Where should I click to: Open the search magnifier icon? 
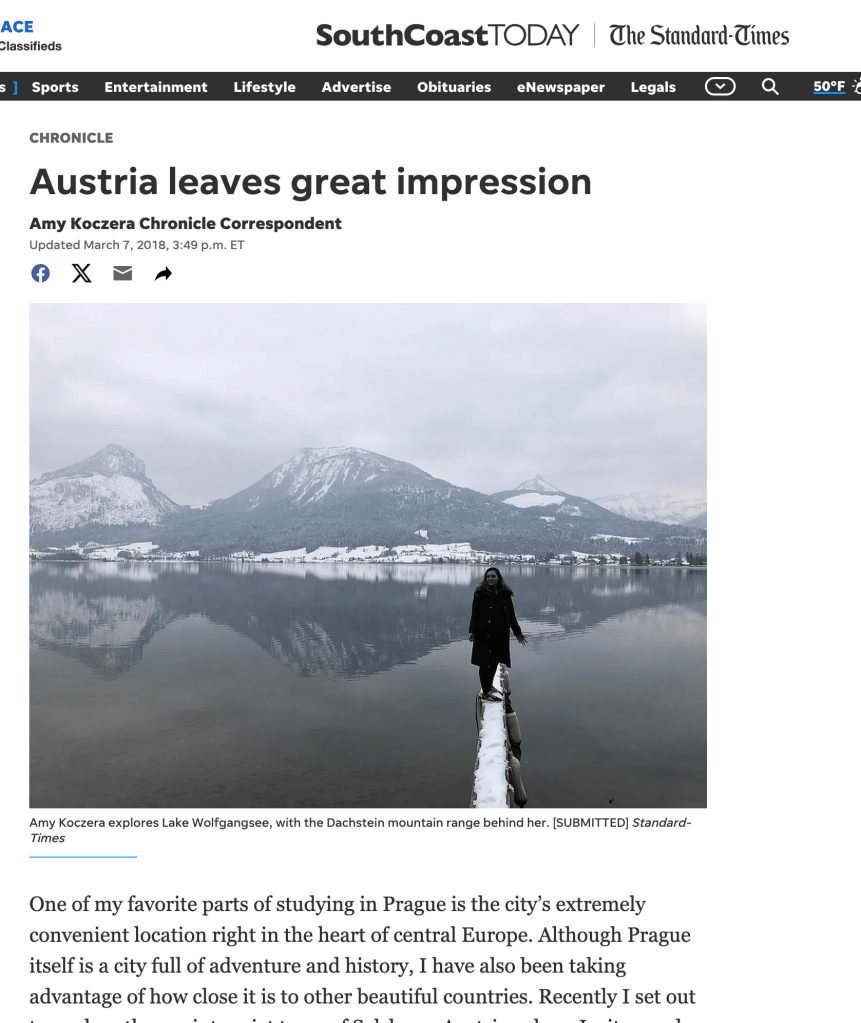[770, 86]
